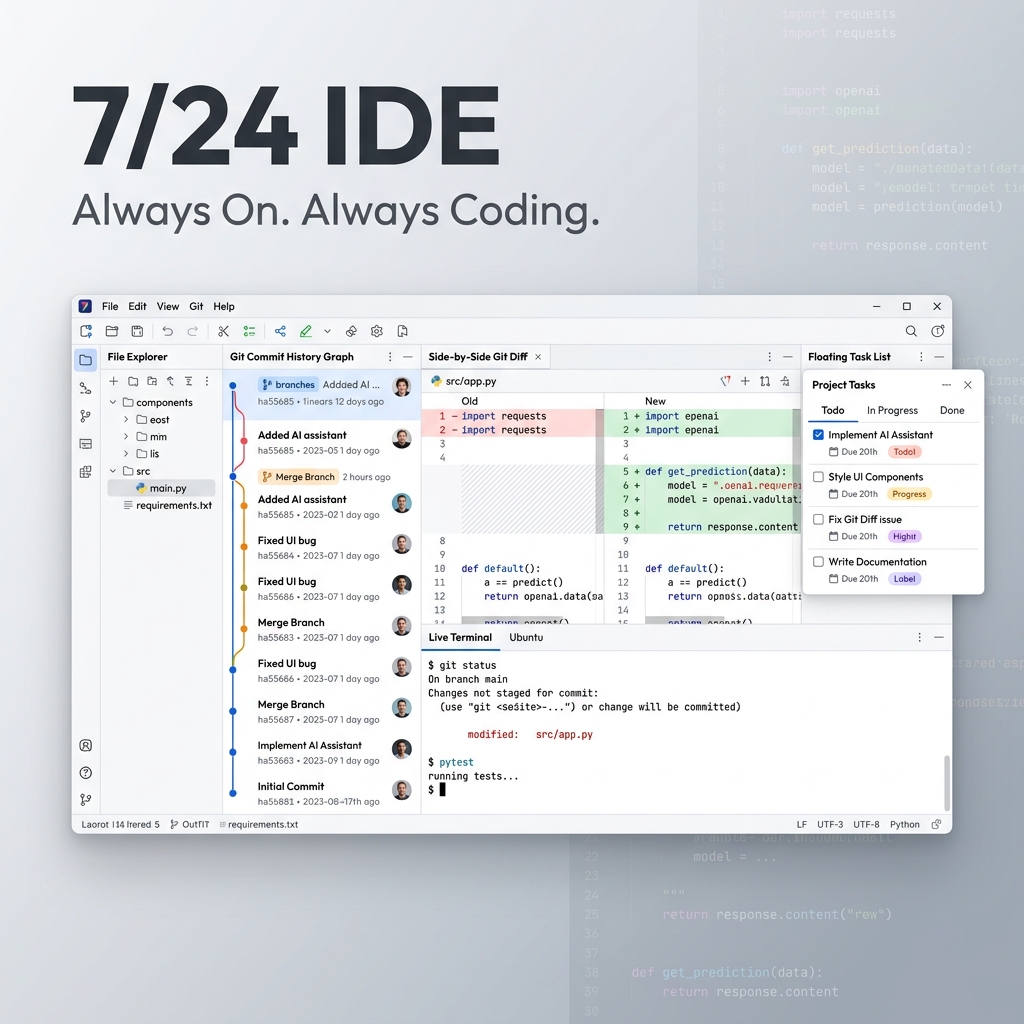1024x1024 pixels.
Task: Click the save toolbar icon
Action: pyautogui.click(x=137, y=331)
